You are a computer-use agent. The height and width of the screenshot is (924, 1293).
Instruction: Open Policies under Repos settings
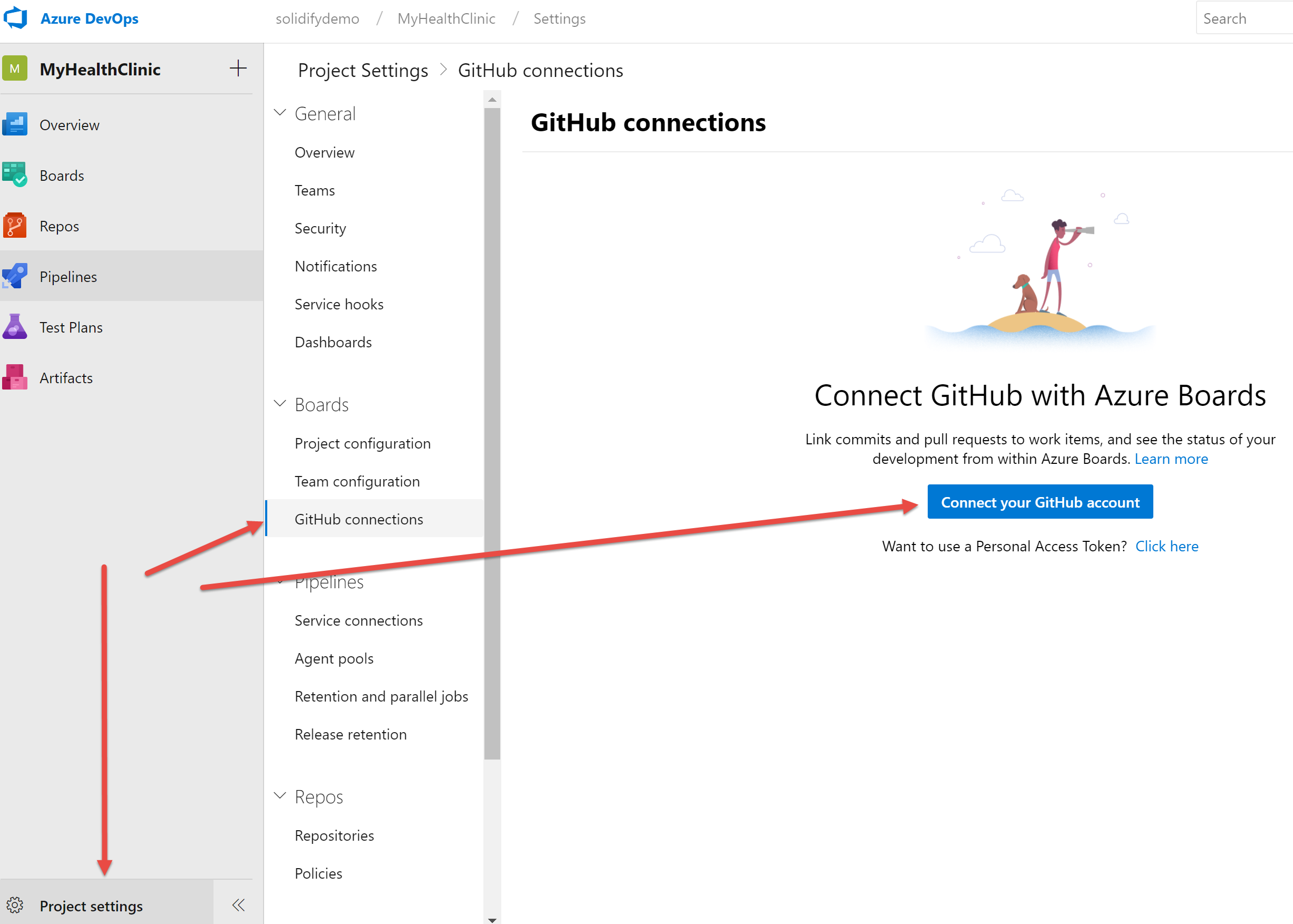click(318, 874)
